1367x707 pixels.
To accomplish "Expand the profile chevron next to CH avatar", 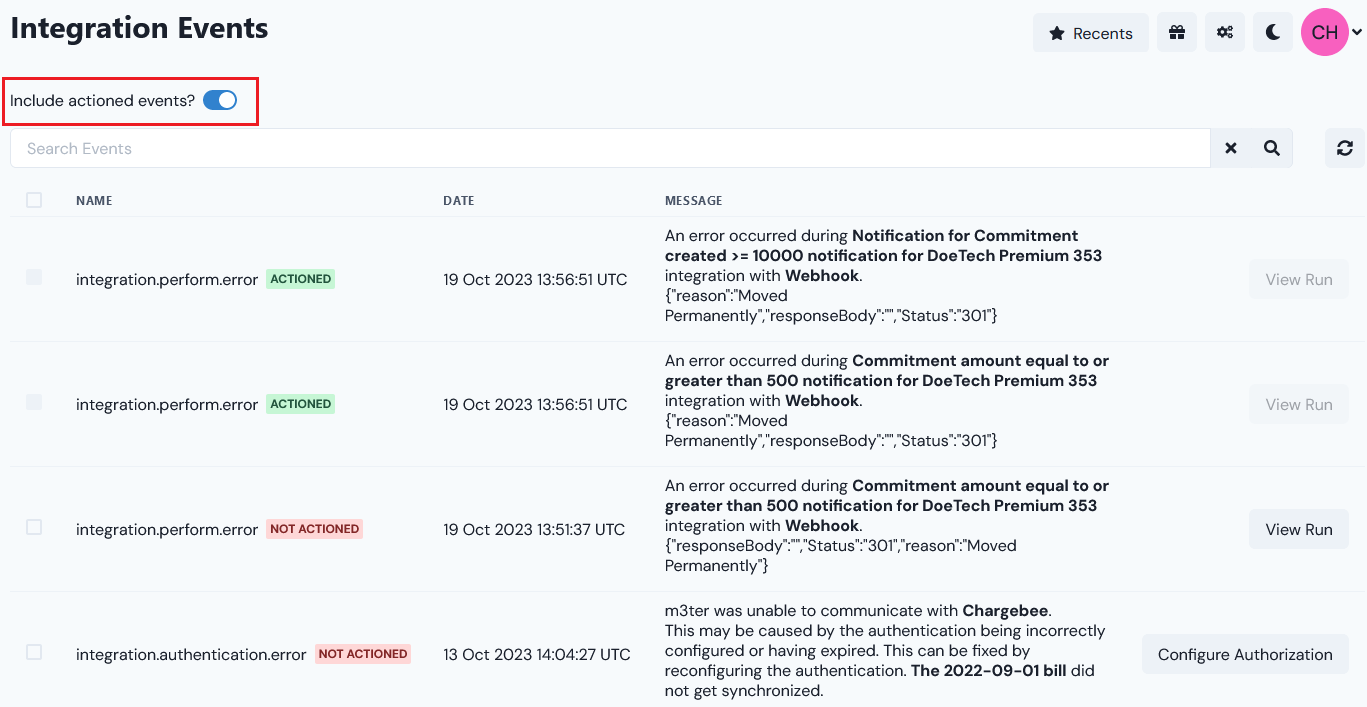I will point(1355,32).
